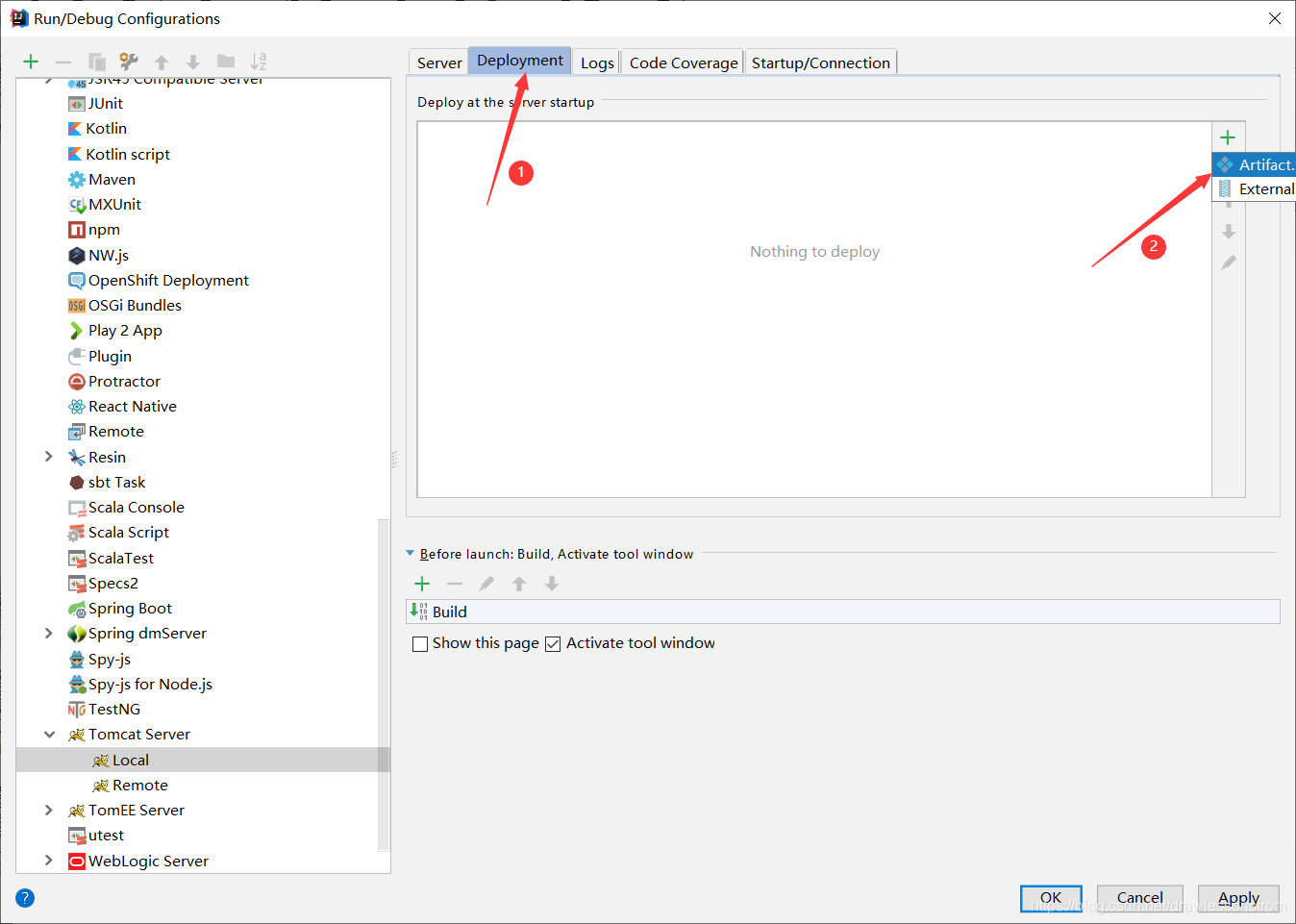Image resolution: width=1296 pixels, height=924 pixels.
Task: Click React Native atom icon
Action: [77, 407]
